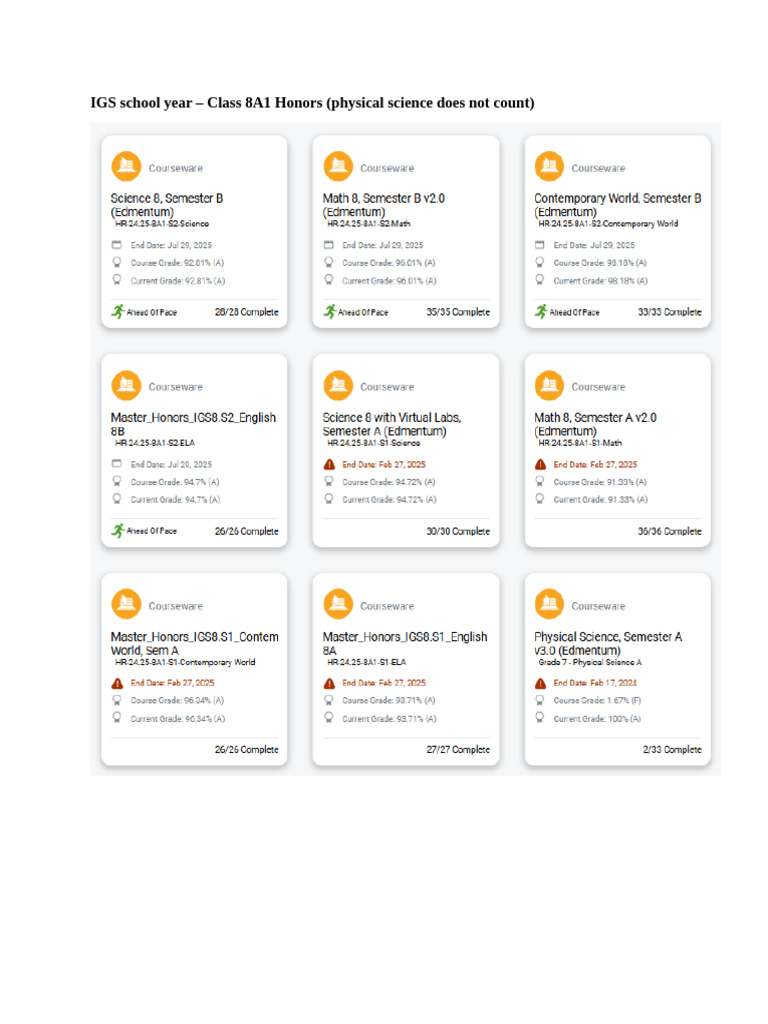Click the running-man Ahead Of Pace icon on Contemporary World, Semester B
Image resolution: width=768 pixels, height=1024 pixels.
(541, 312)
